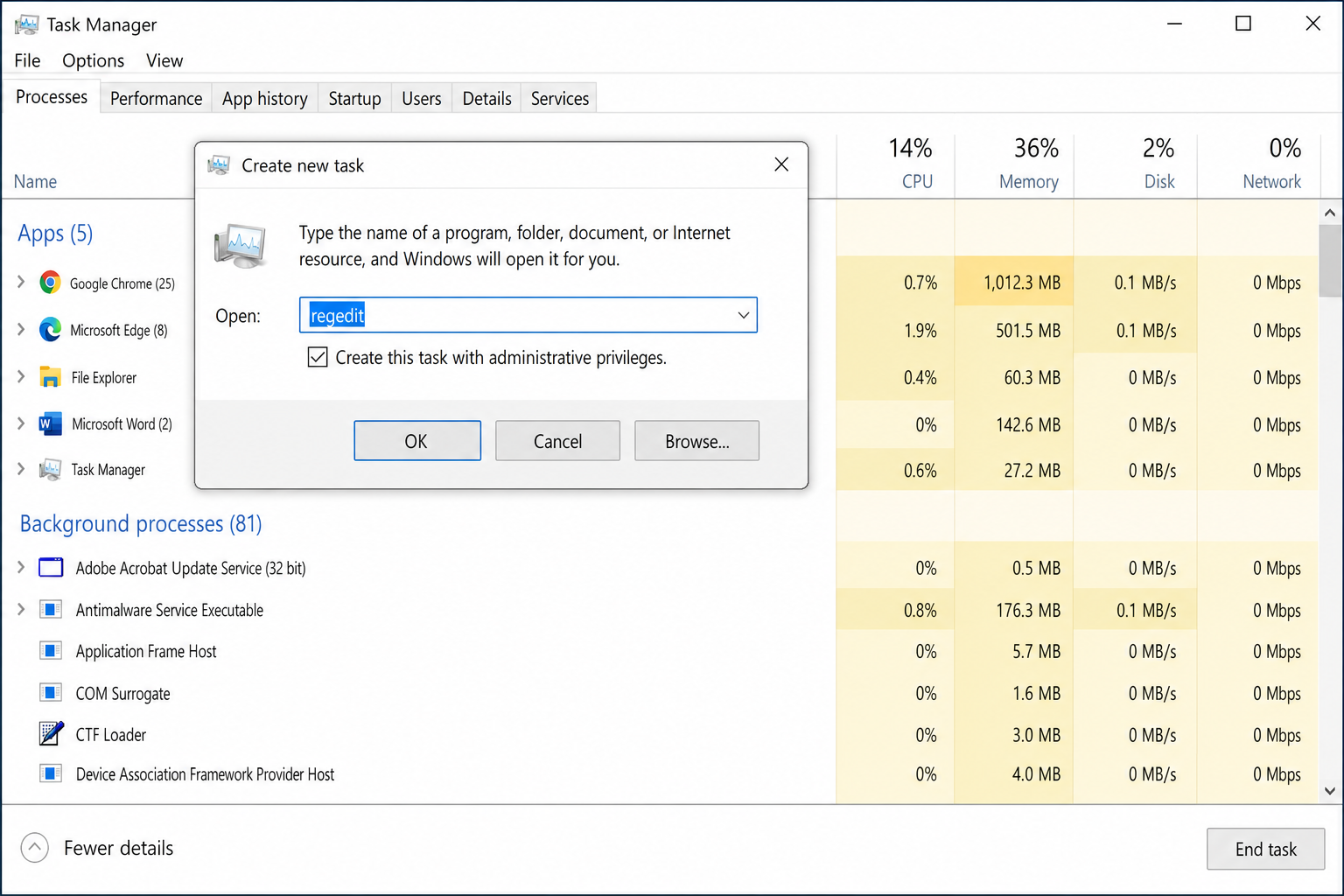This screenshot has height=896, width=1344.
Task: Select the COM Surrogate process name
Action: 122,694
